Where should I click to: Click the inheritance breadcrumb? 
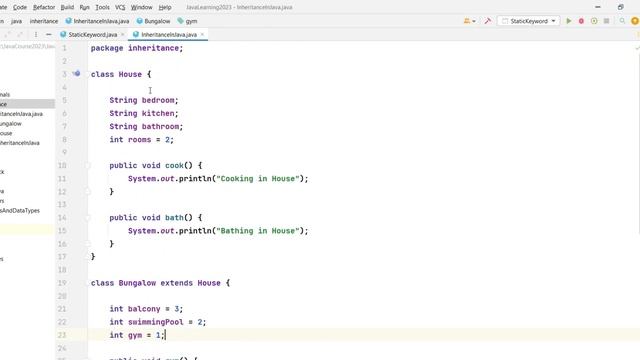[44, 21]
